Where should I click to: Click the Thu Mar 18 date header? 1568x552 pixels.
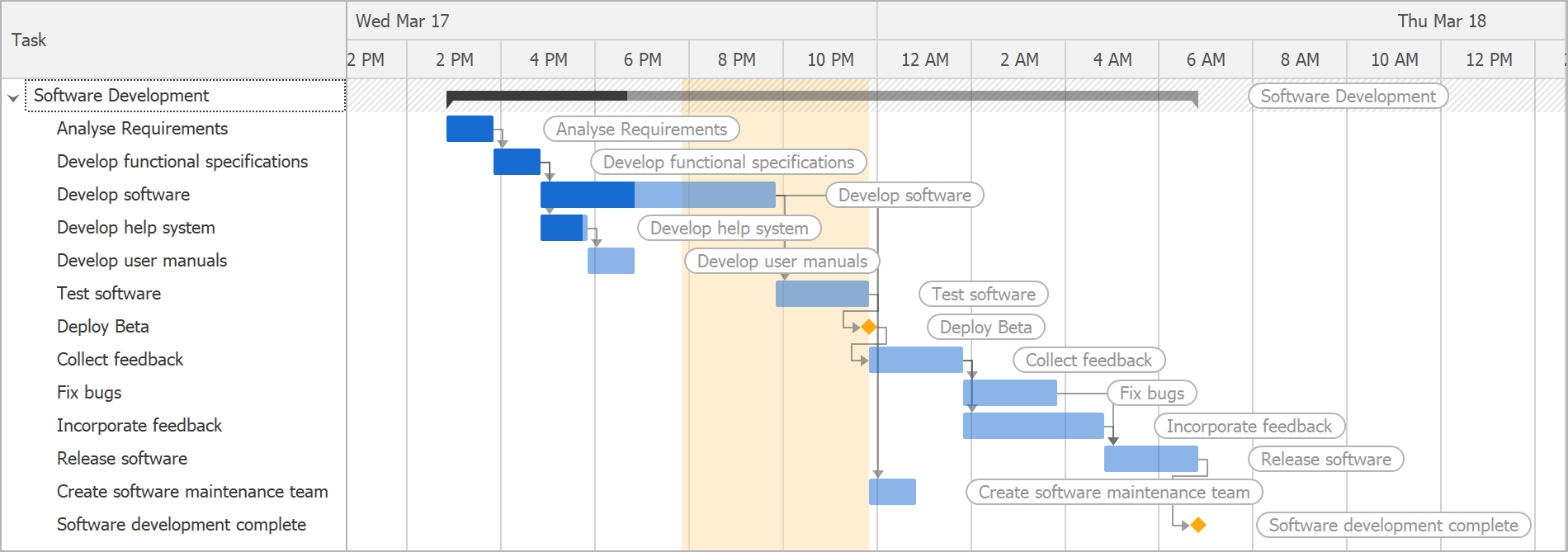click(1441, 21)
